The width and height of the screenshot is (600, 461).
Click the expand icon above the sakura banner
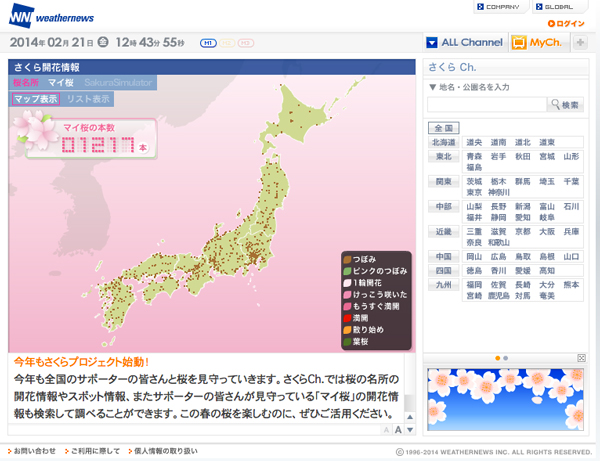click(583, 357)
